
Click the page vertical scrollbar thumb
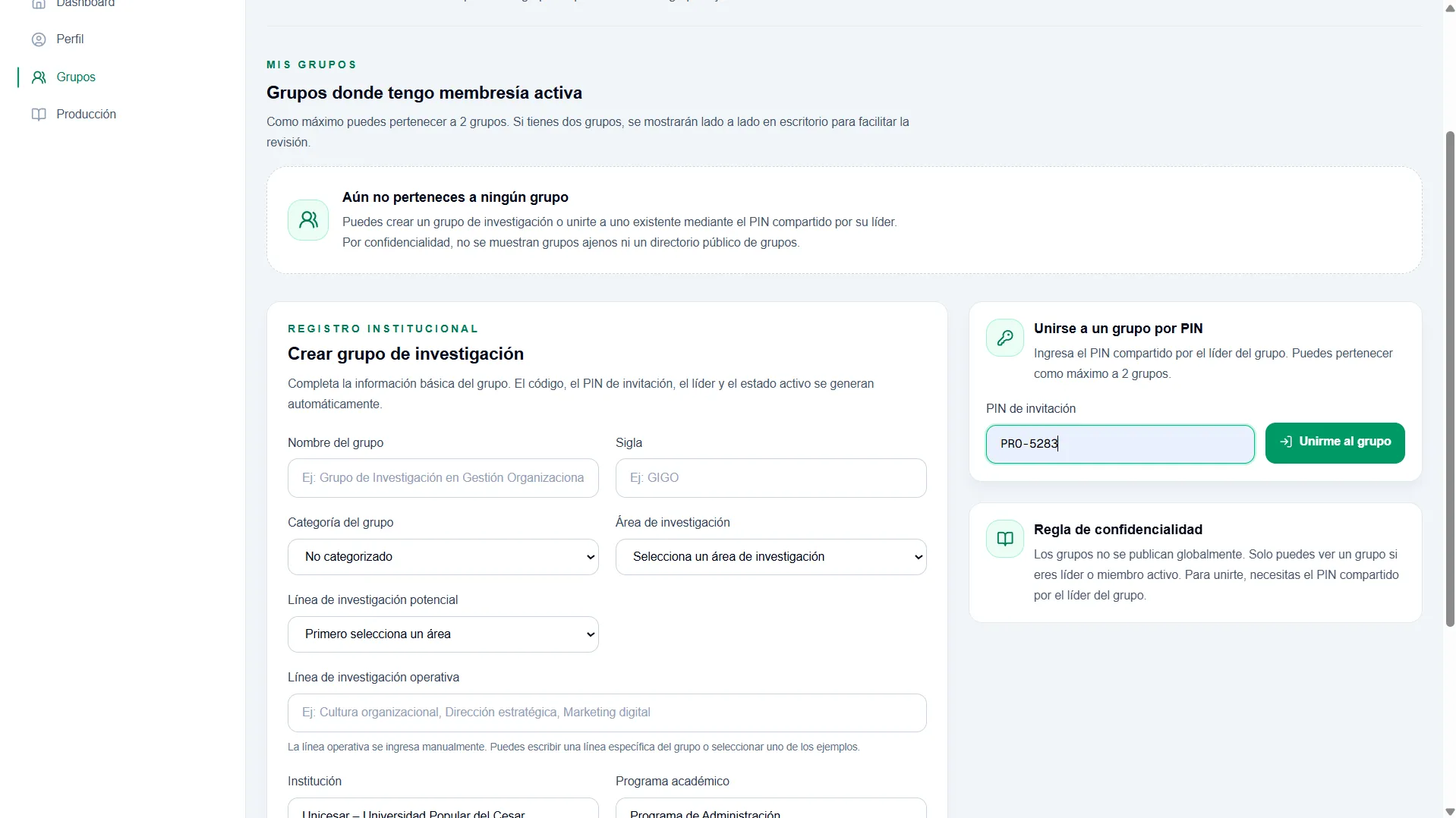1450,378
